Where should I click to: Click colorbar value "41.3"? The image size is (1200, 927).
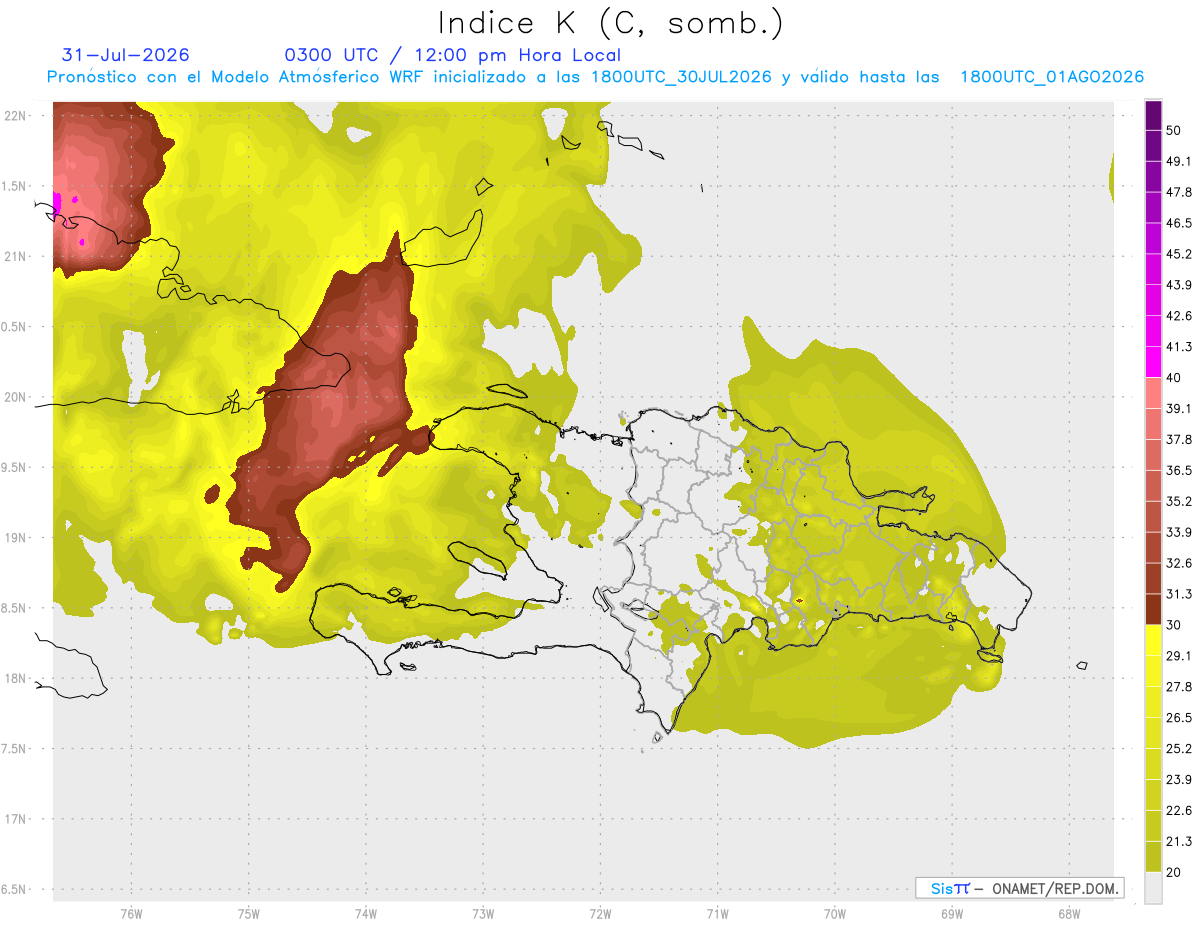pyautogui.click(x=1179, y=348)
